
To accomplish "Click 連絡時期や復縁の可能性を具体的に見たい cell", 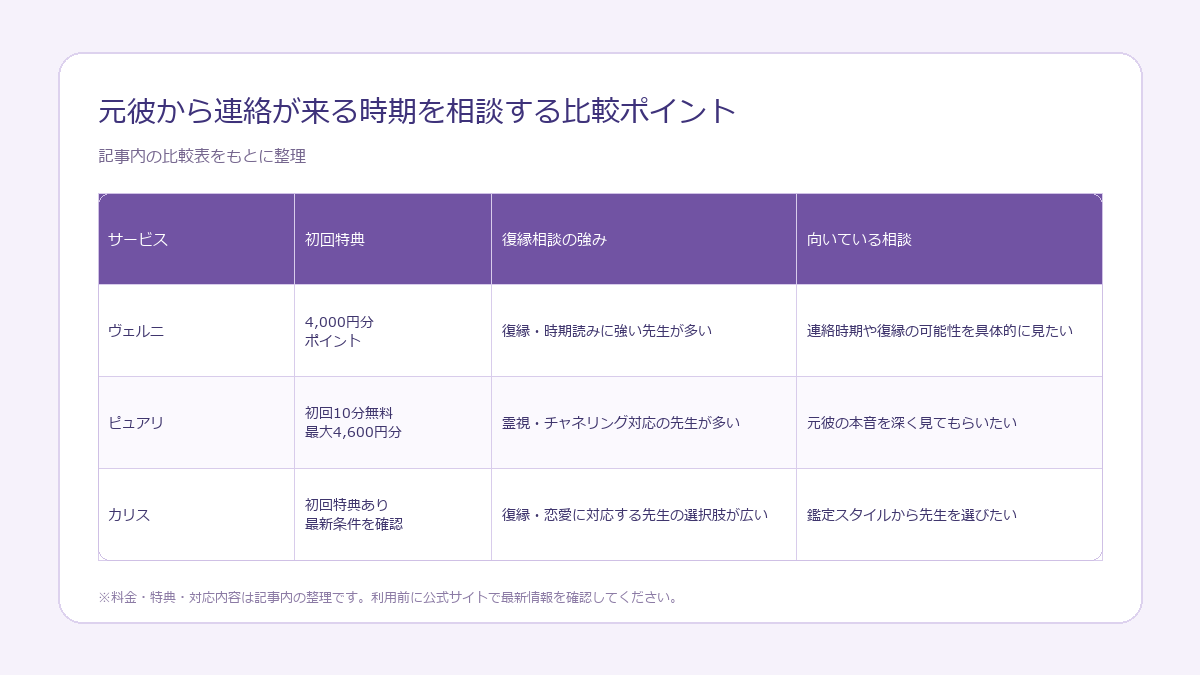I will tap(949, 331).
